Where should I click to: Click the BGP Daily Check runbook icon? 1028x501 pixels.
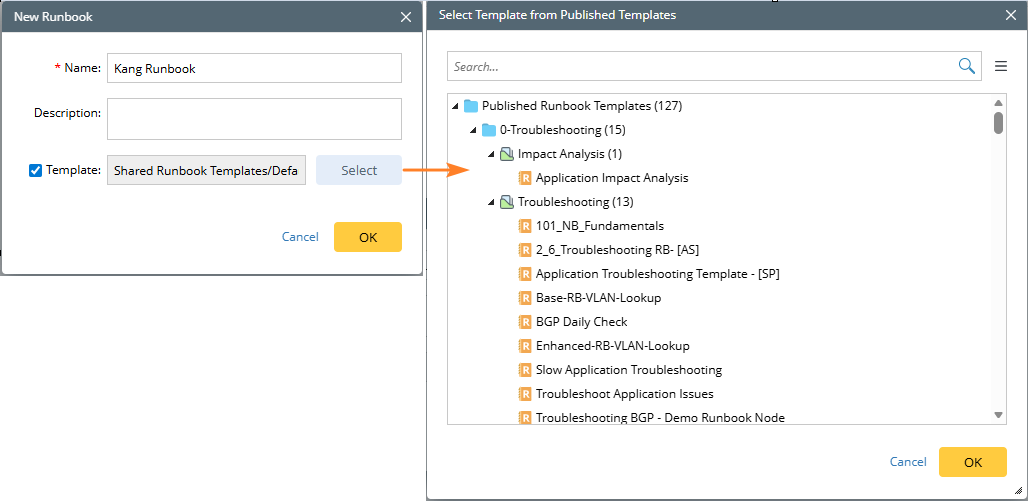(x=525, y=322)
